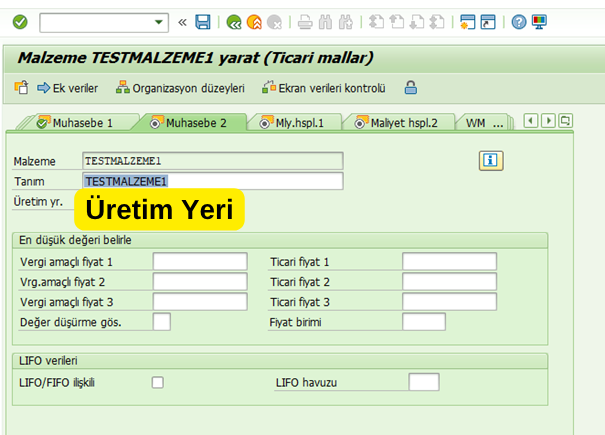Toggle the LIFO/FIFO ilişkili checkbox
This screenshot has height=435, width=605.
click(157, 382)
